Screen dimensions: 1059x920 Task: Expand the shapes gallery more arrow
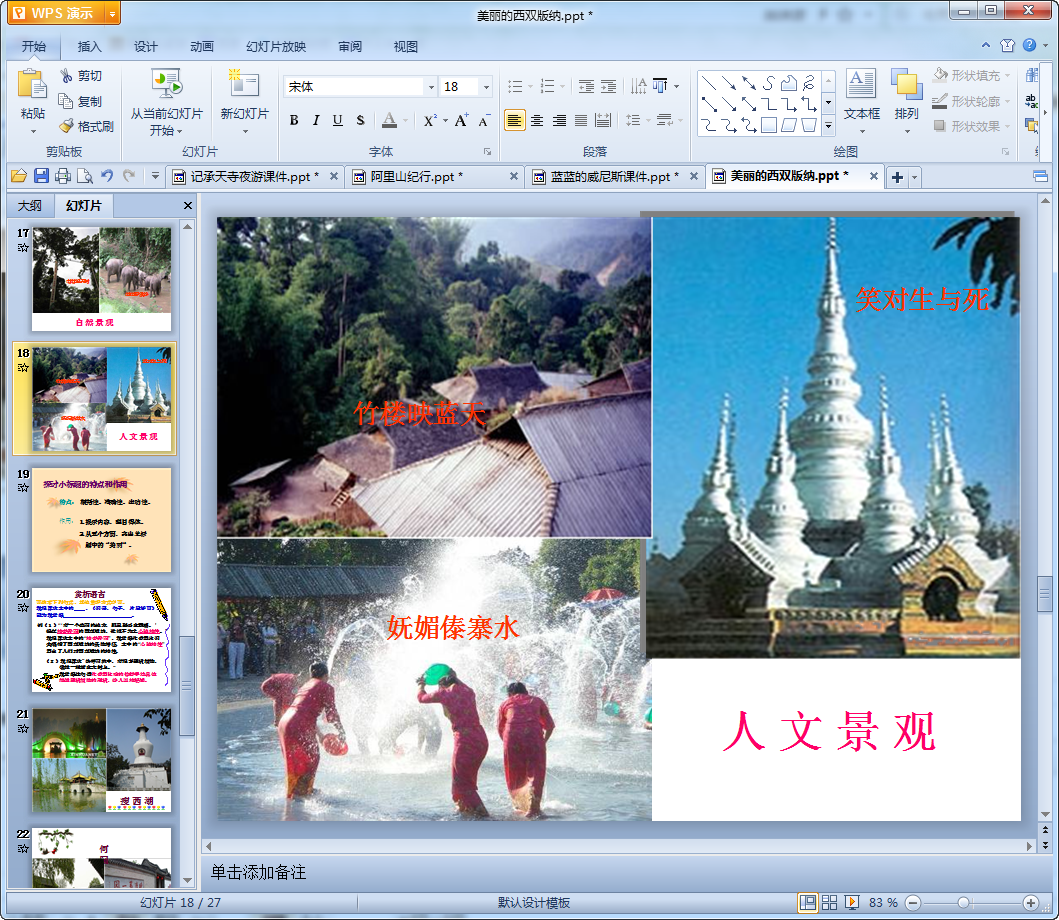pos(828,126)
